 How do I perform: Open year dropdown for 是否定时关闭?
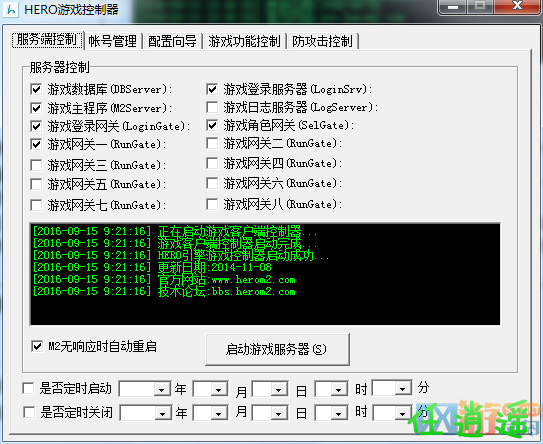tap(162, 414)
